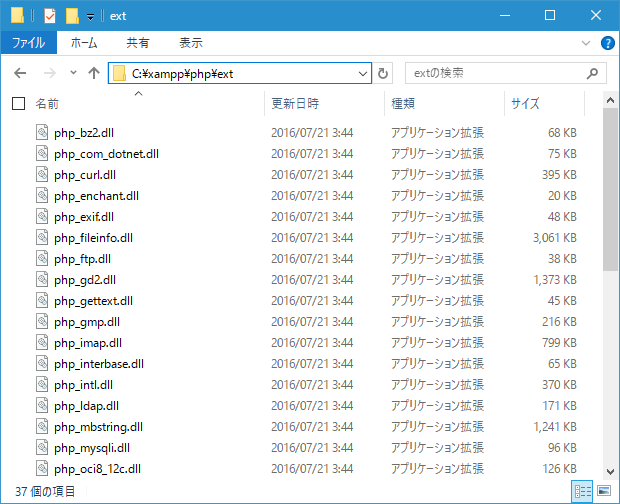Switch to large thumbnails view icon

point(604,491)
